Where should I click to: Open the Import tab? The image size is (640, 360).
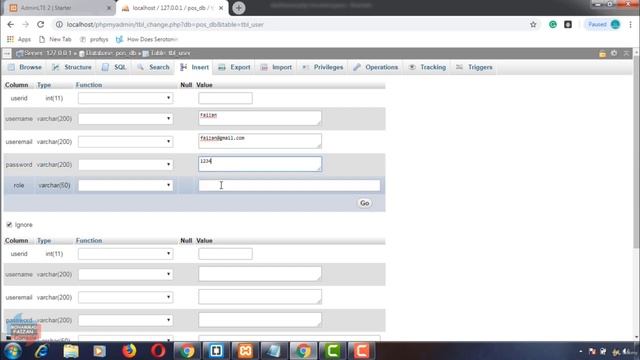(276, 67)
